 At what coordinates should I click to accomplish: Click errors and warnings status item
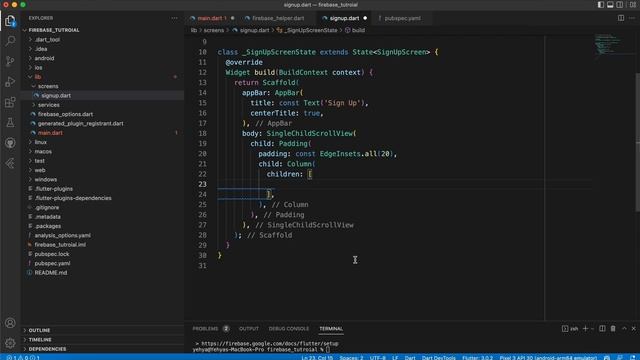[x=23, y=358]
